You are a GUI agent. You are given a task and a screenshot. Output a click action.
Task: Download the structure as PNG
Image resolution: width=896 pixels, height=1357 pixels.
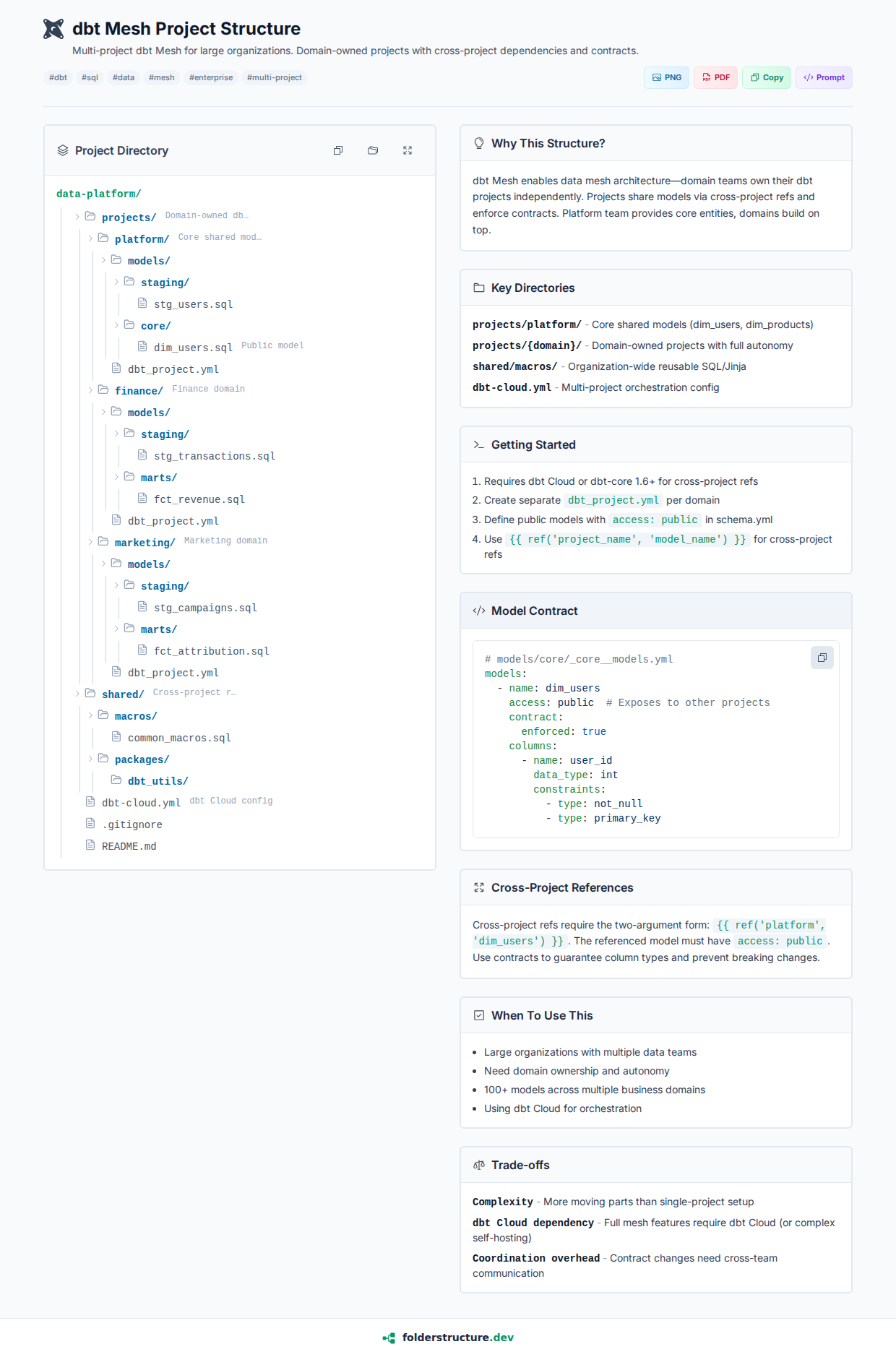666,77
